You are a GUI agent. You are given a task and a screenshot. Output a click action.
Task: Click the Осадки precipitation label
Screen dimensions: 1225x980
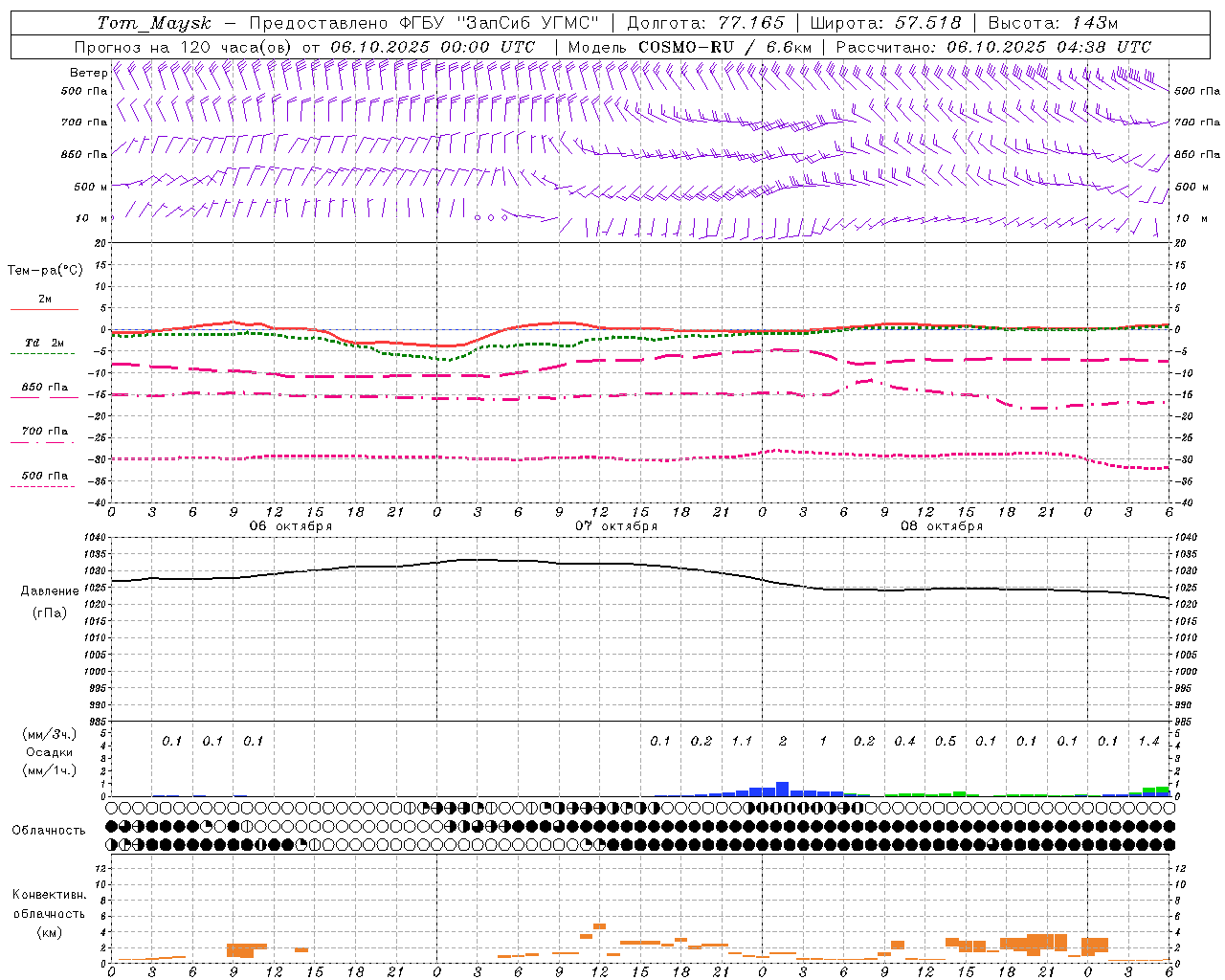pyautogui.click(x=50, y=753)
